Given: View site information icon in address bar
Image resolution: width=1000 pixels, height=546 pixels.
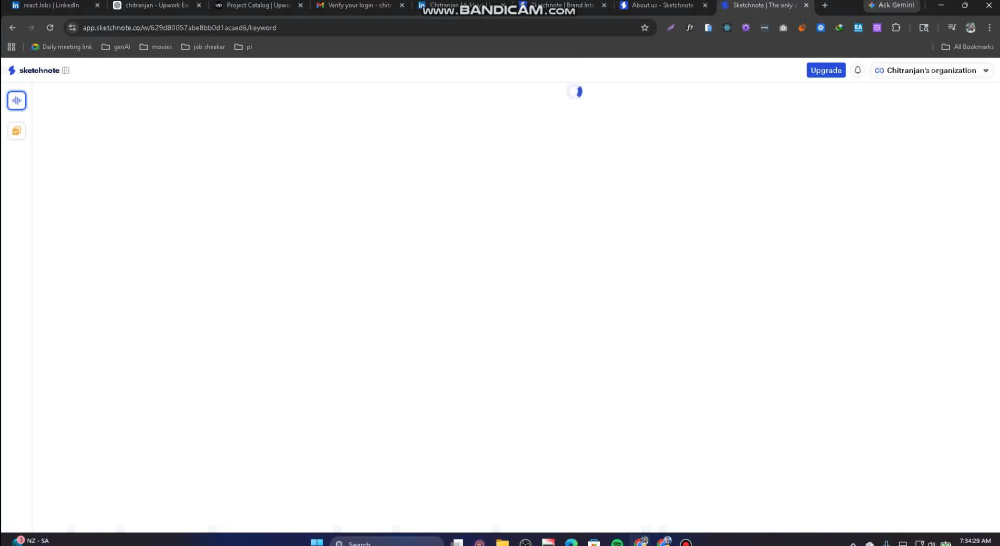Looking at the screenshot, I should pyautogui.click(x=72, y=28).
